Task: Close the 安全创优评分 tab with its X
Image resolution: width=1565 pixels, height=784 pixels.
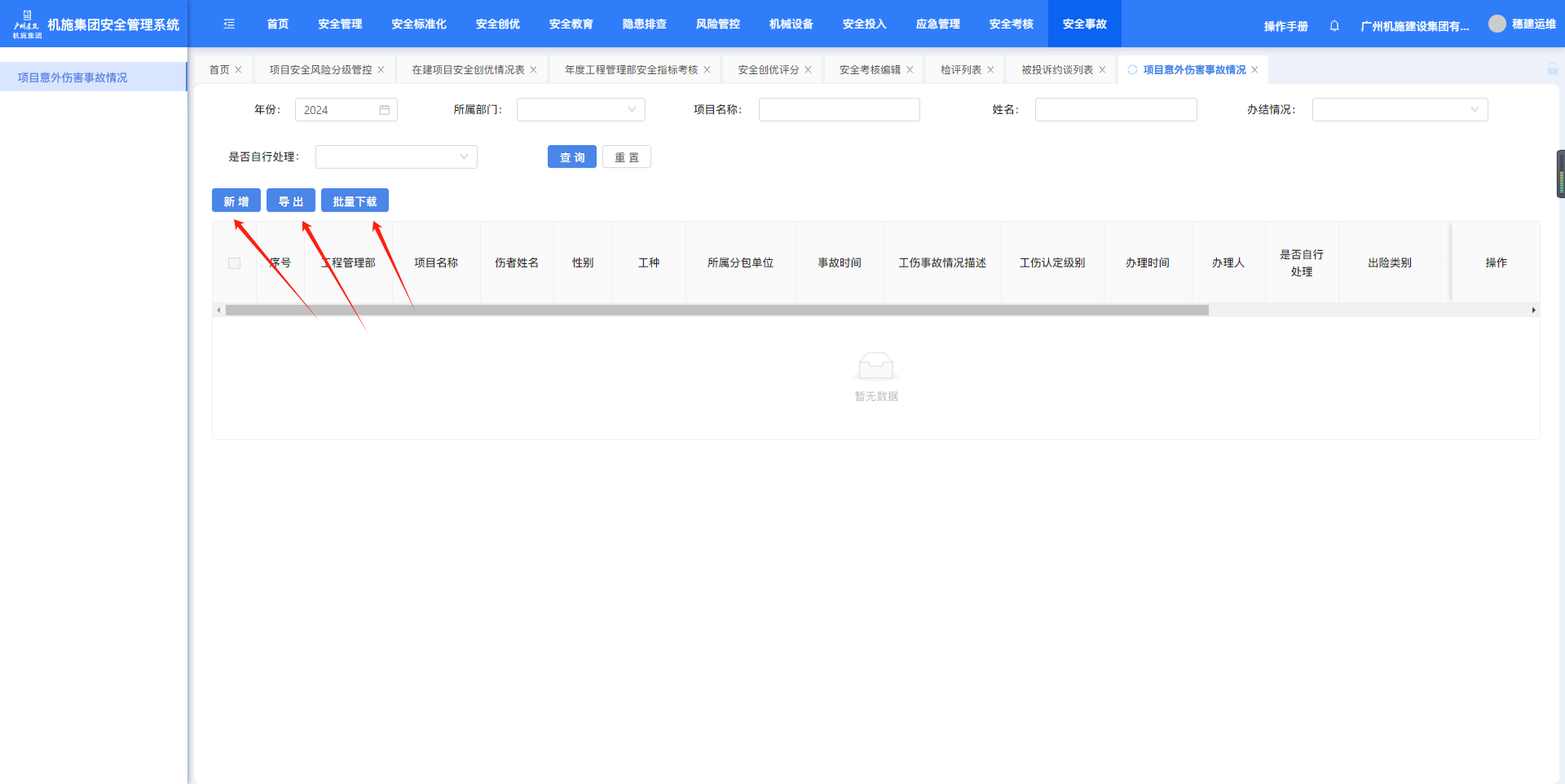Action: tap(808, 70)
